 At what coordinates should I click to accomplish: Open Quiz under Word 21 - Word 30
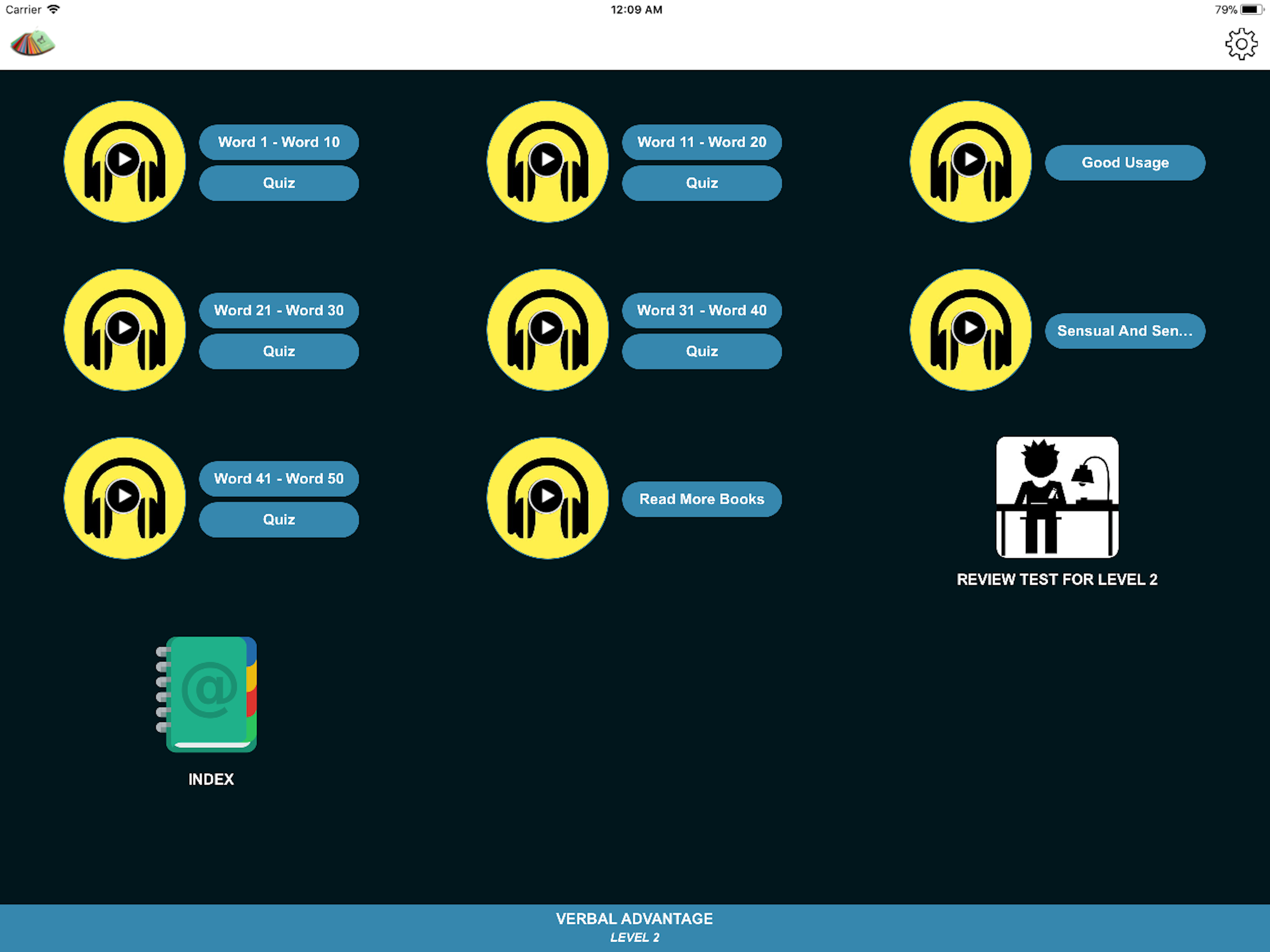pyautogui.click(x=279, y=351)
